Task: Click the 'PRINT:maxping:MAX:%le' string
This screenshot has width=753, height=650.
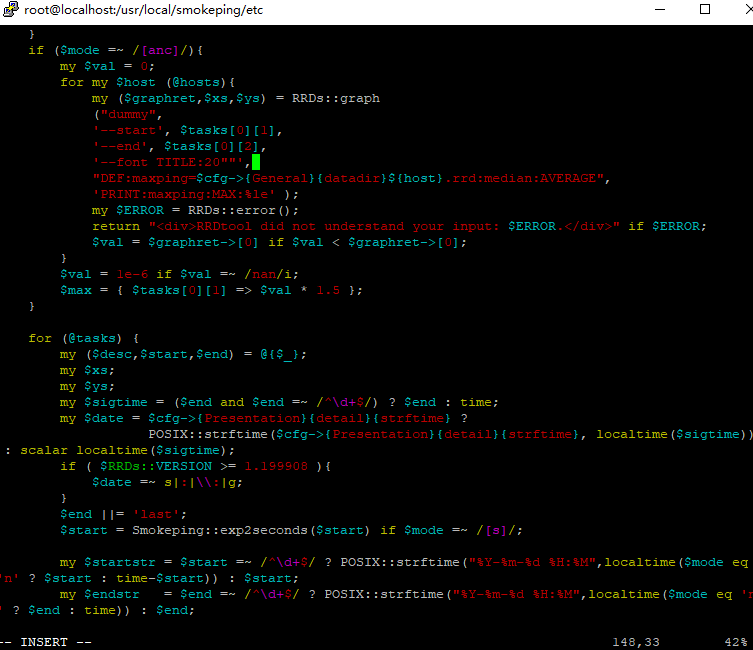Action: tap(184, 194)
